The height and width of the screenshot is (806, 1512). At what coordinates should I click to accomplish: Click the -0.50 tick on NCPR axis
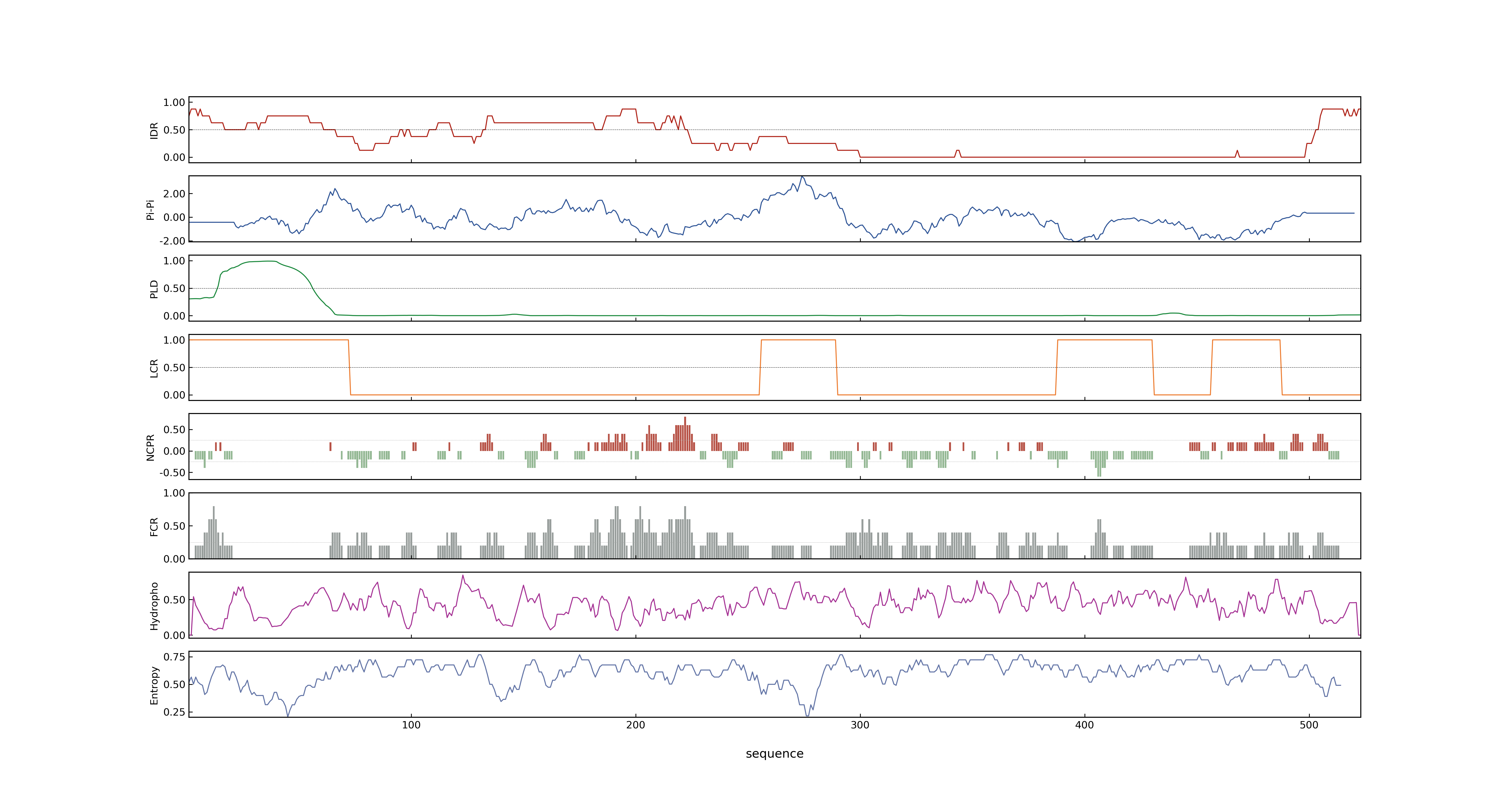[172, 473]
